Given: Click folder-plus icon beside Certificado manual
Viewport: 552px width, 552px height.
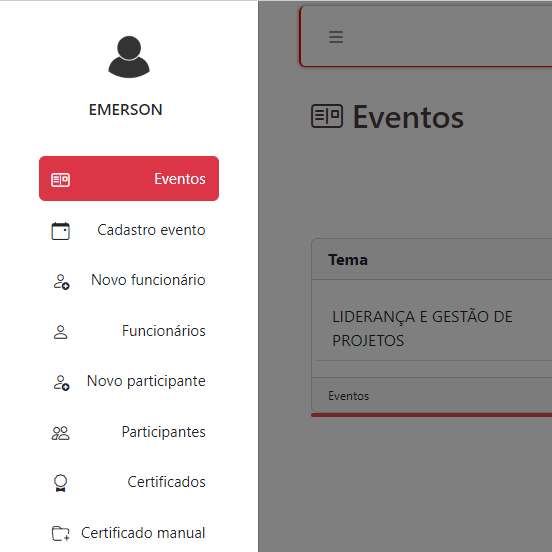Looking at the screenshot, I should [61, 533].
